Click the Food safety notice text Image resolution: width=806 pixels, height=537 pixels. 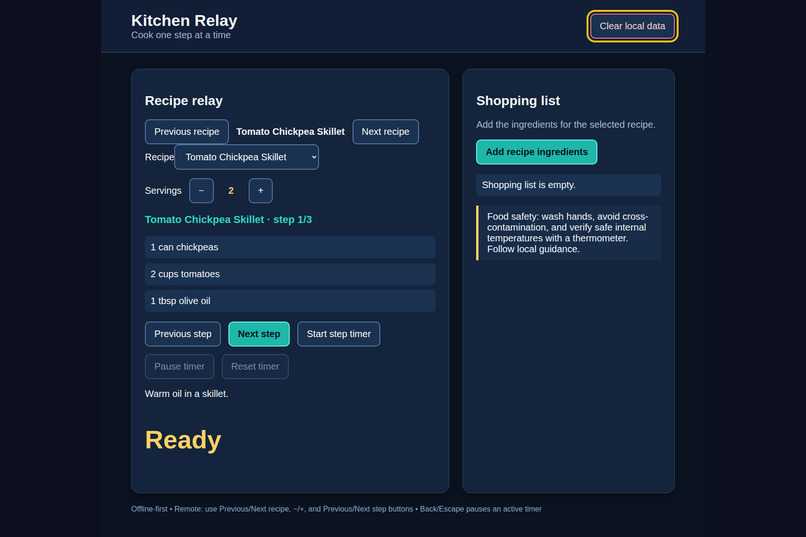(569, 233)
